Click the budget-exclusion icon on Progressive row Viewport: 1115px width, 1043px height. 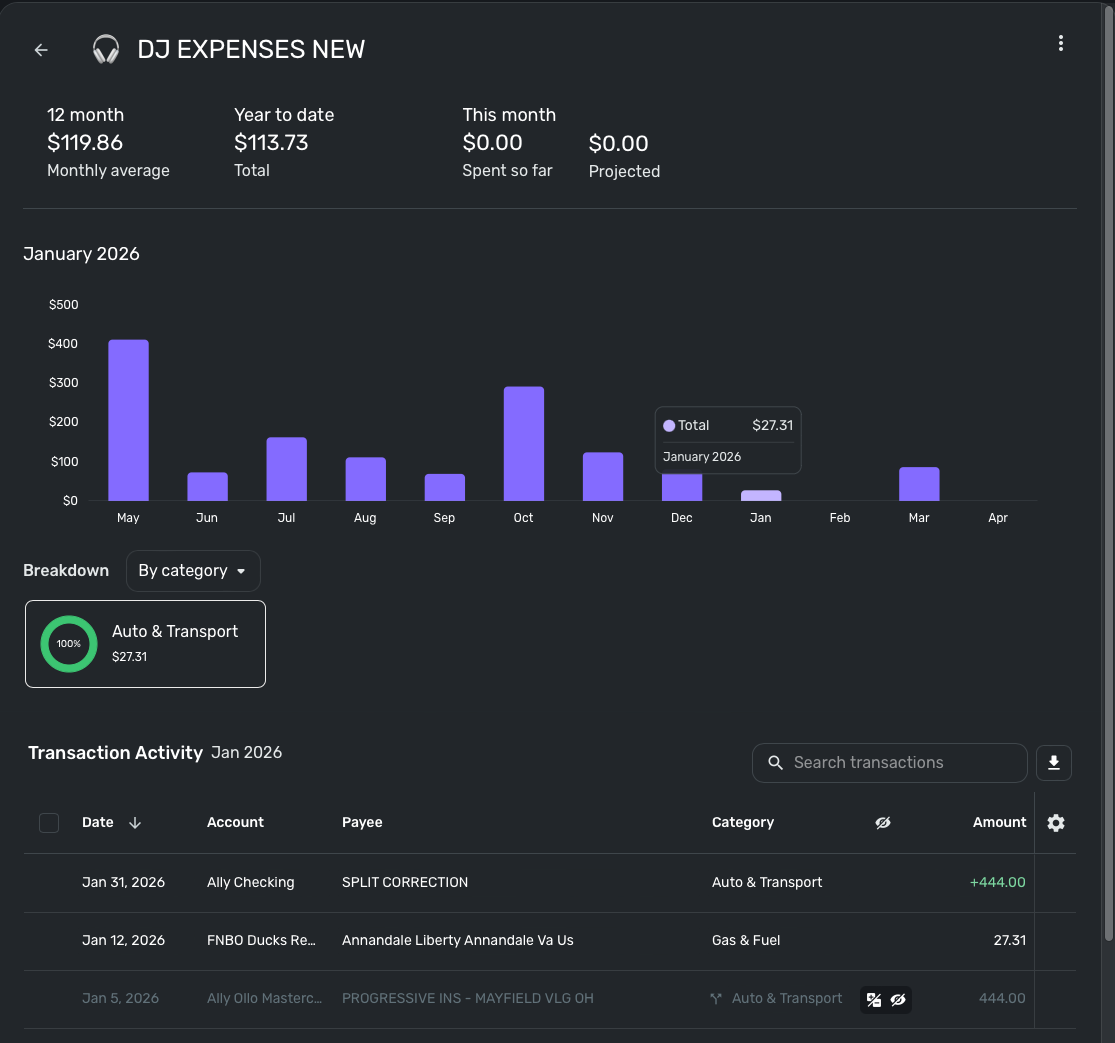coord(874,999)
